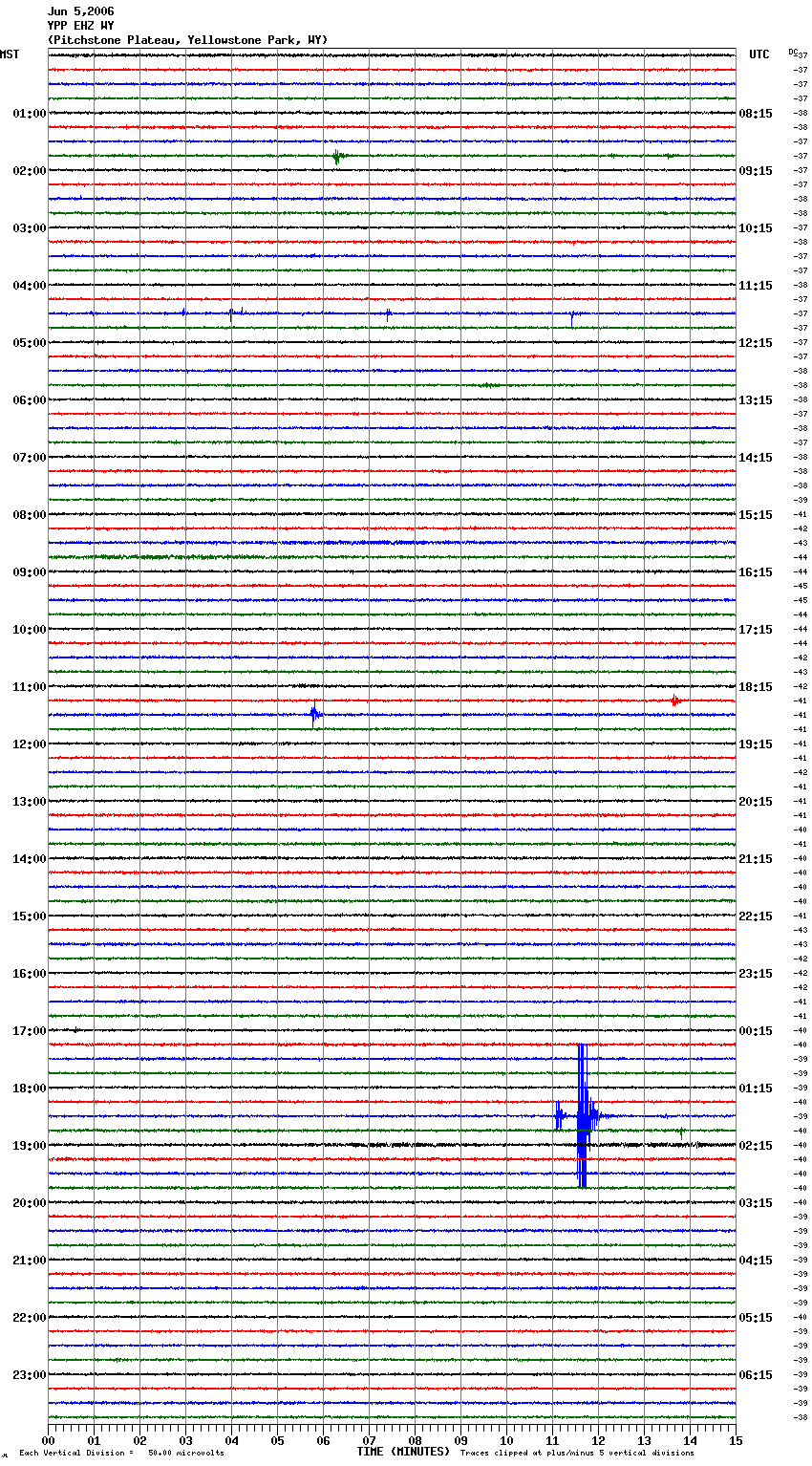This screenshot has height=1466, width=812.
Task: Select the MST hour label '08:00'
Action: tap(30, 515)
